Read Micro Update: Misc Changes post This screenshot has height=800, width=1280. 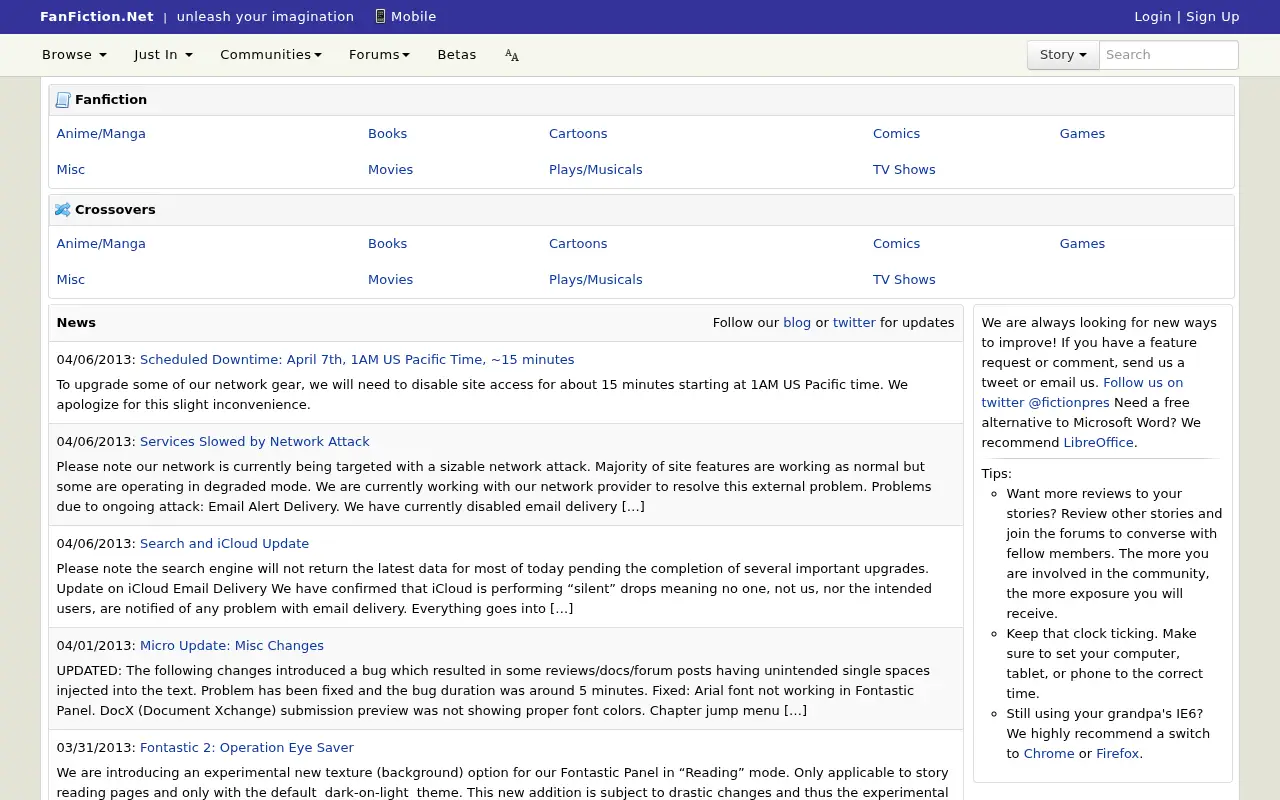232,646
